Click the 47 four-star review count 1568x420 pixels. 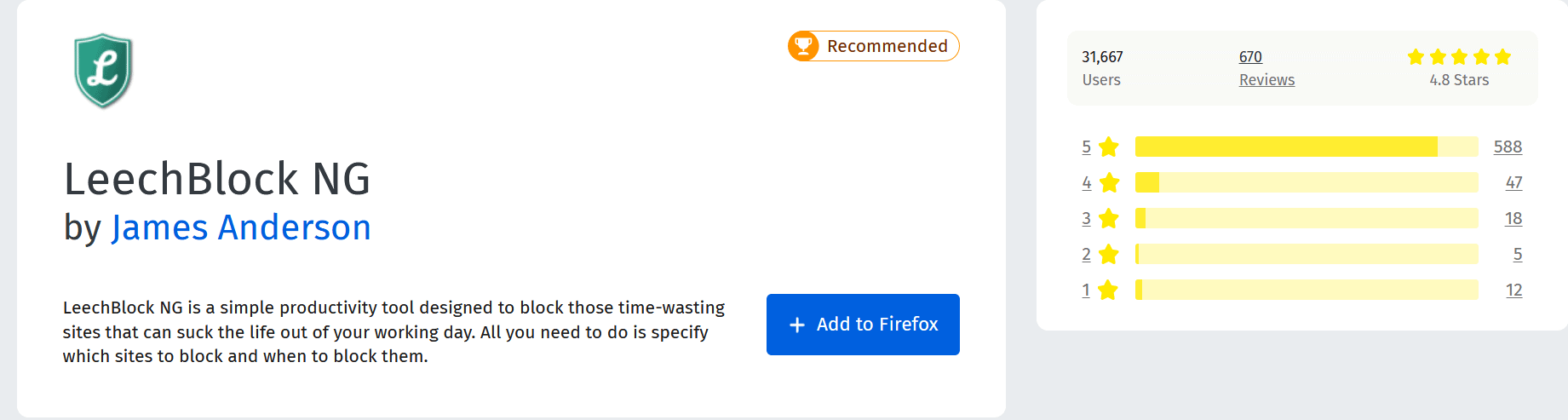click(1513, 182)
